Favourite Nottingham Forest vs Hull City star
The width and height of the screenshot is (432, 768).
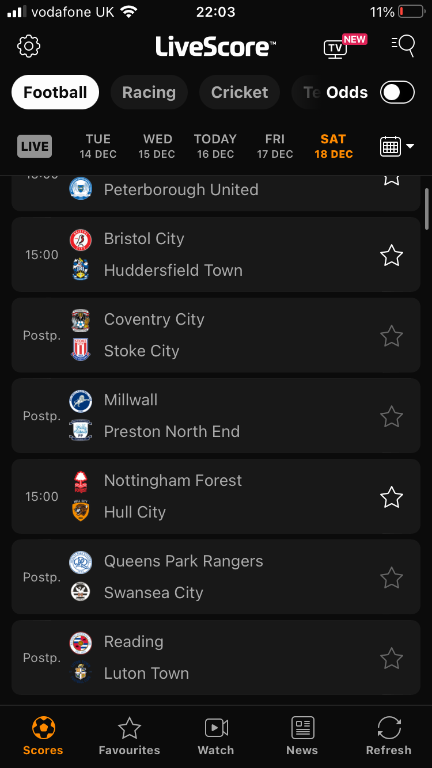pyautogui.click(x=391, y=497)
